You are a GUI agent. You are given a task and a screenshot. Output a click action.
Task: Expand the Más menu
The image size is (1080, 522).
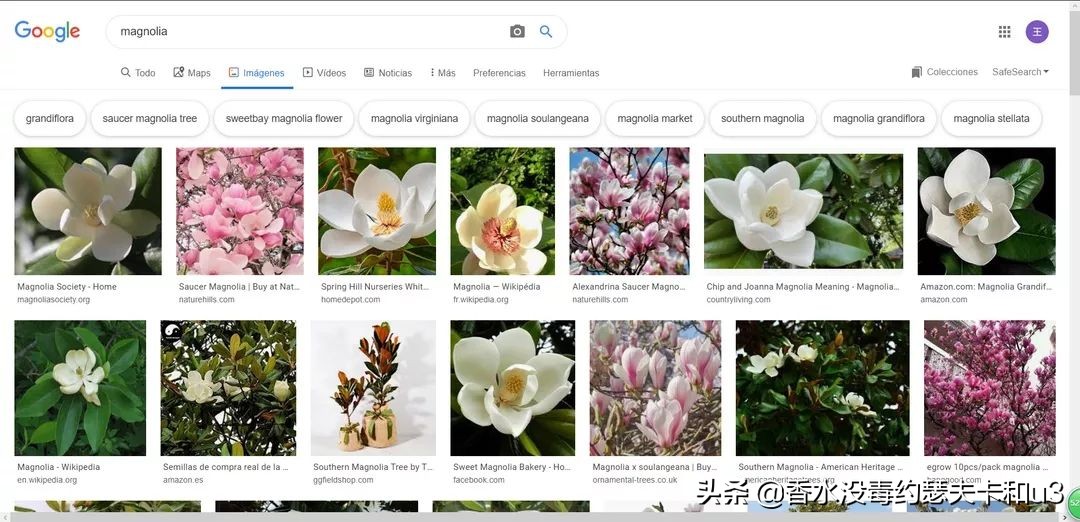tap(443, 72)
